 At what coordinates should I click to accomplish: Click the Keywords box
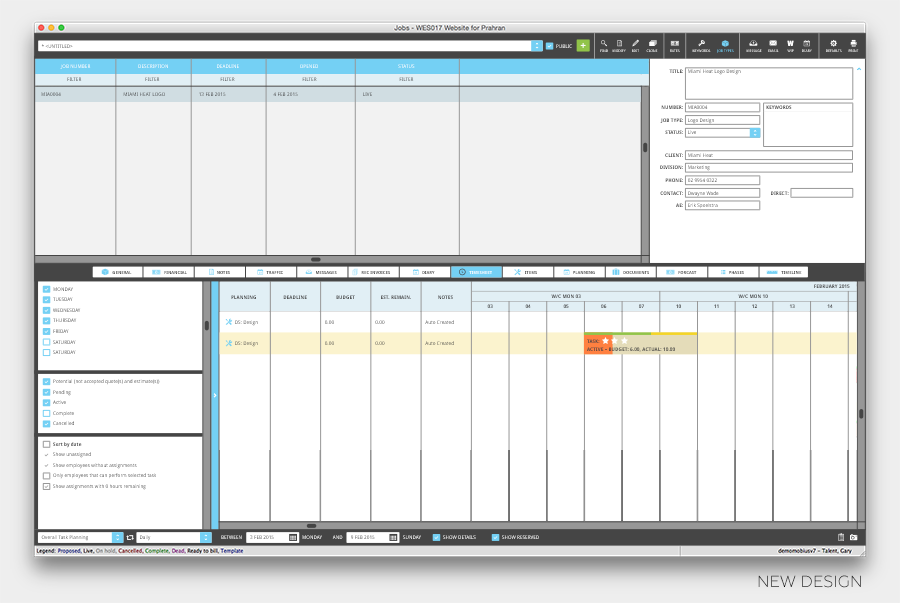[x=808, y=125]
